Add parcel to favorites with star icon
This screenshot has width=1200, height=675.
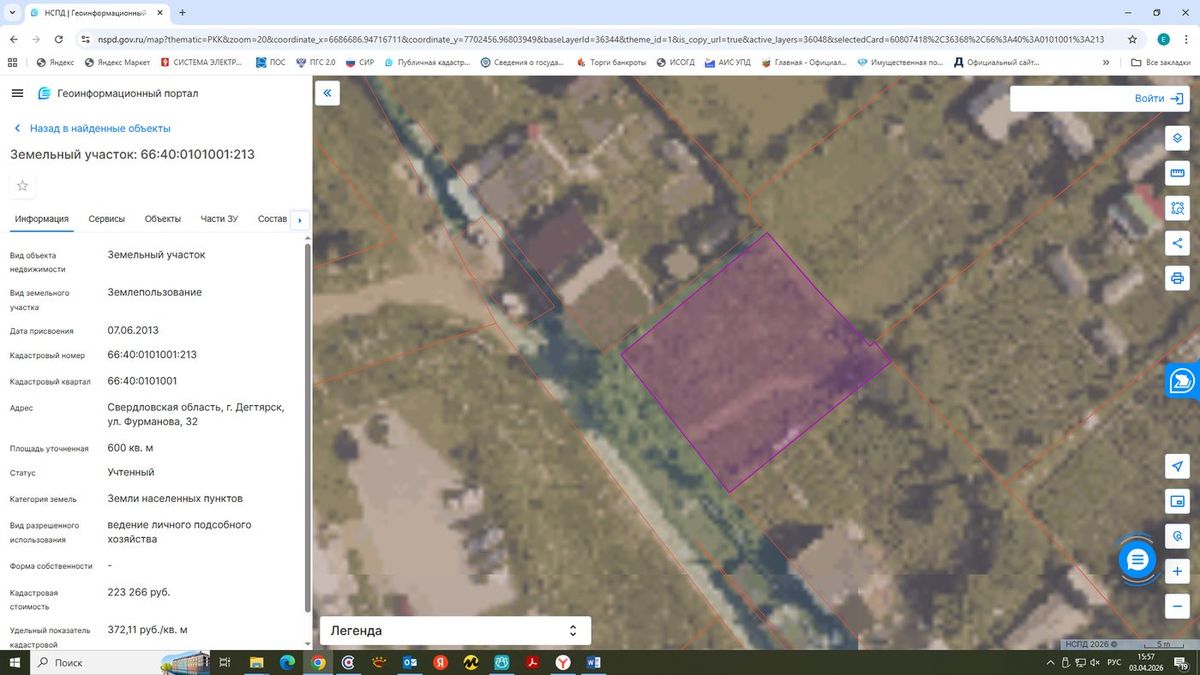tap(23, 186)
